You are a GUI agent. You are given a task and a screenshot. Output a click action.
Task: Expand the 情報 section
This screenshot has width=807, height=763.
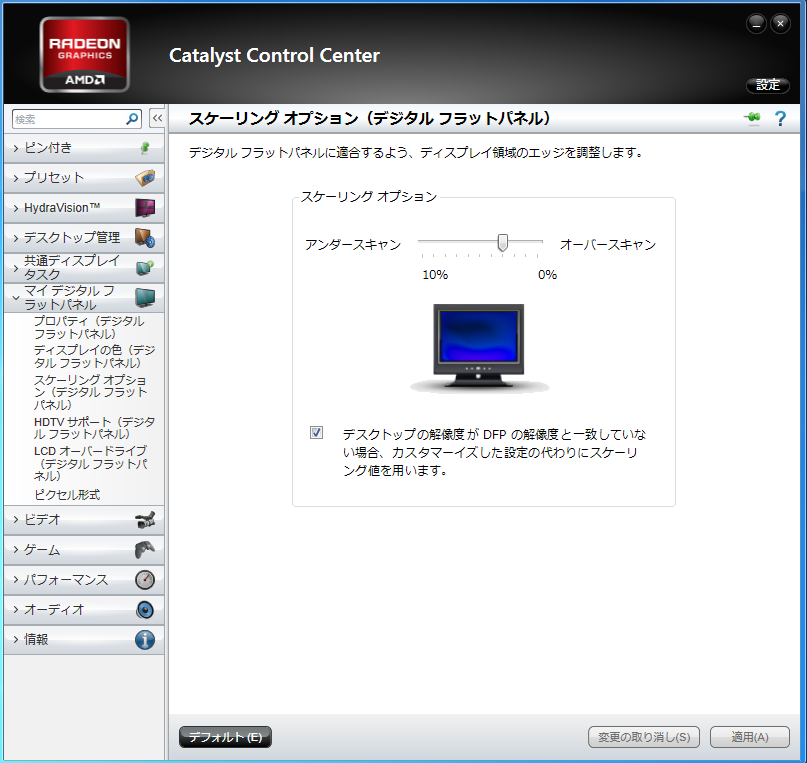pyautogui.click(x=84, y=640)
